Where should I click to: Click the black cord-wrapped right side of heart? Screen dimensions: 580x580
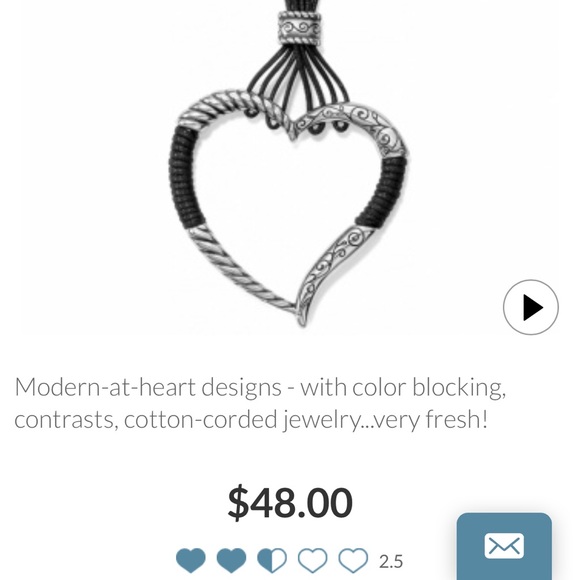pos(383,192)
